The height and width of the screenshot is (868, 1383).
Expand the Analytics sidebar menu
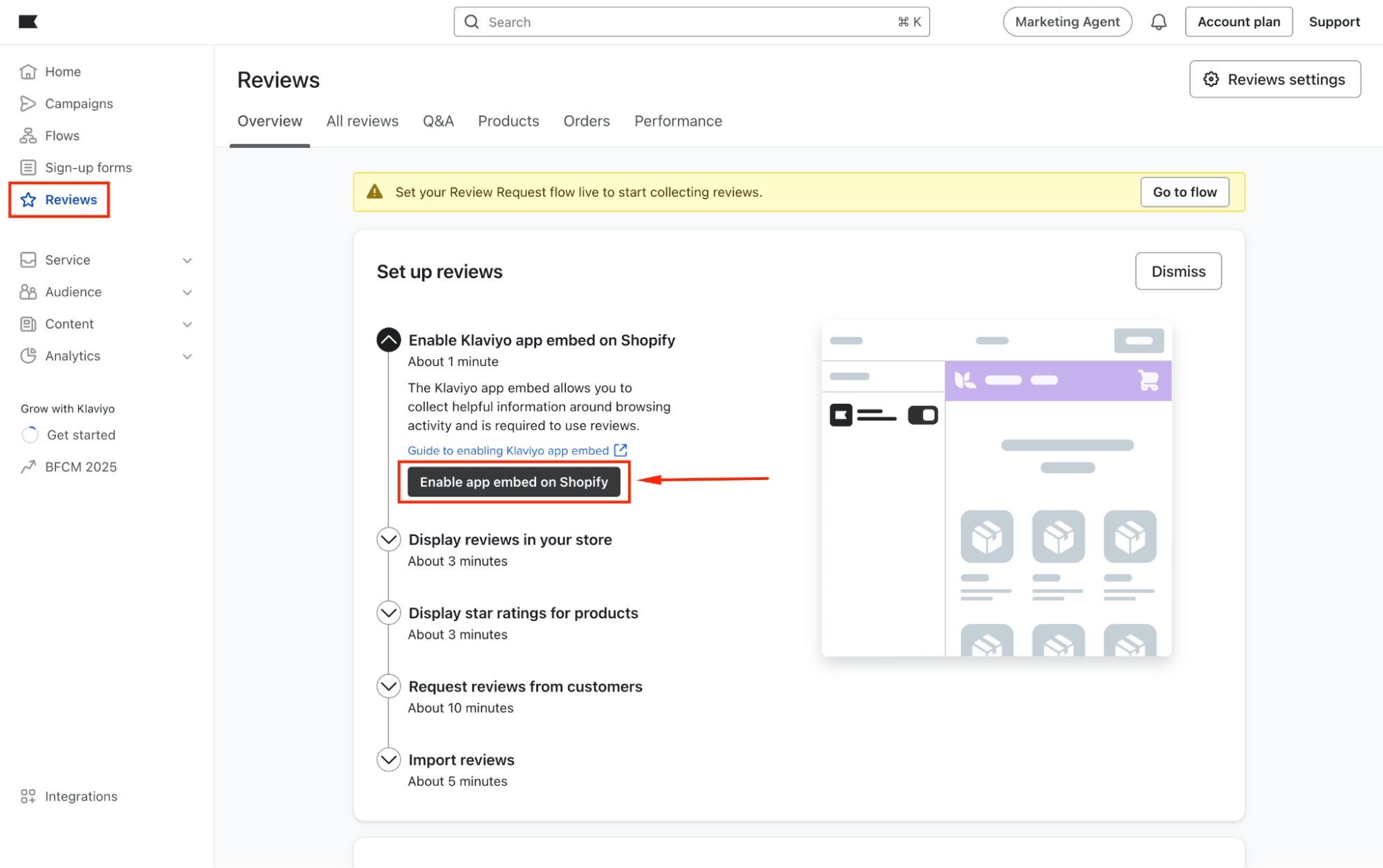(187, 356)
